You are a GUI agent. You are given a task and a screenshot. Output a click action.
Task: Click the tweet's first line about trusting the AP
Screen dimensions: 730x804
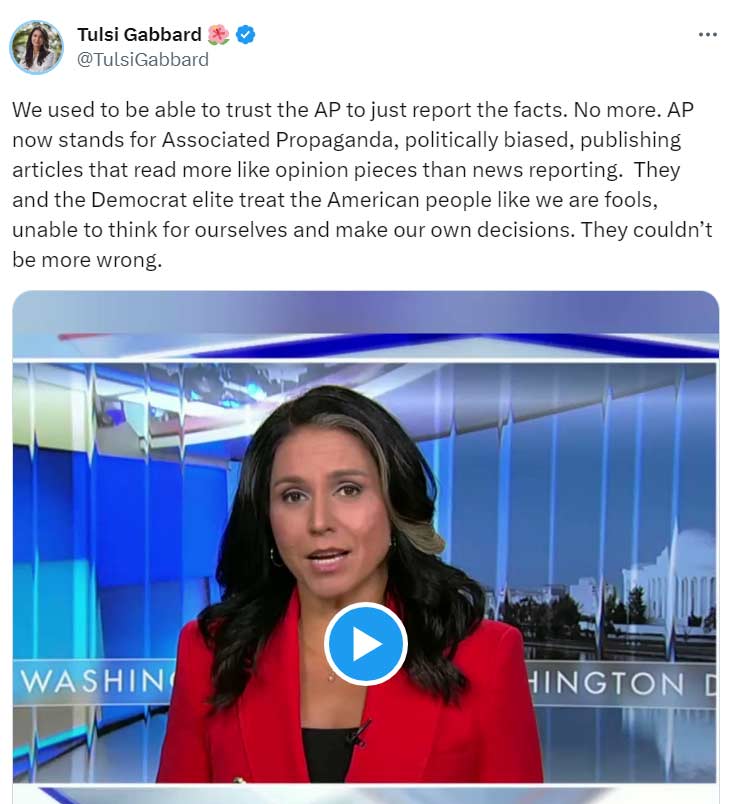point(353,110)
